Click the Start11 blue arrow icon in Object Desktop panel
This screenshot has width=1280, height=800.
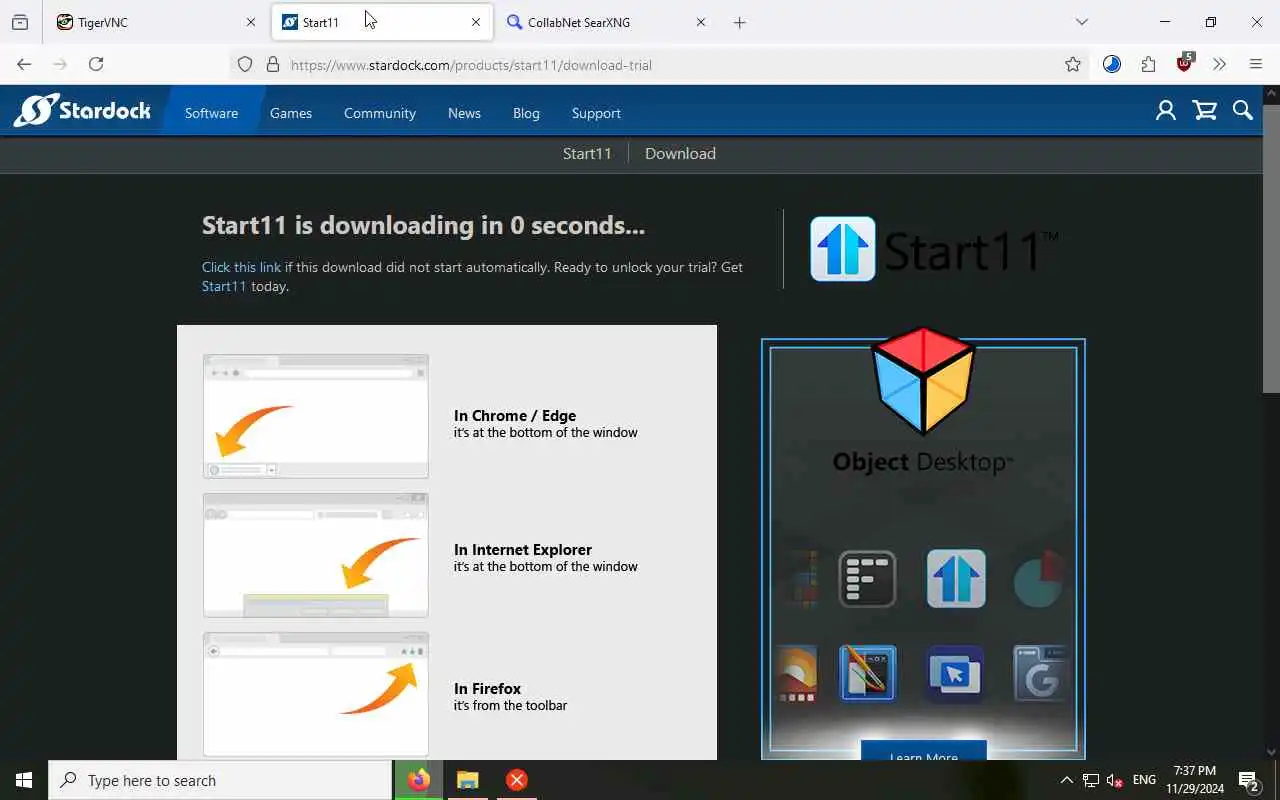(956, 578)
